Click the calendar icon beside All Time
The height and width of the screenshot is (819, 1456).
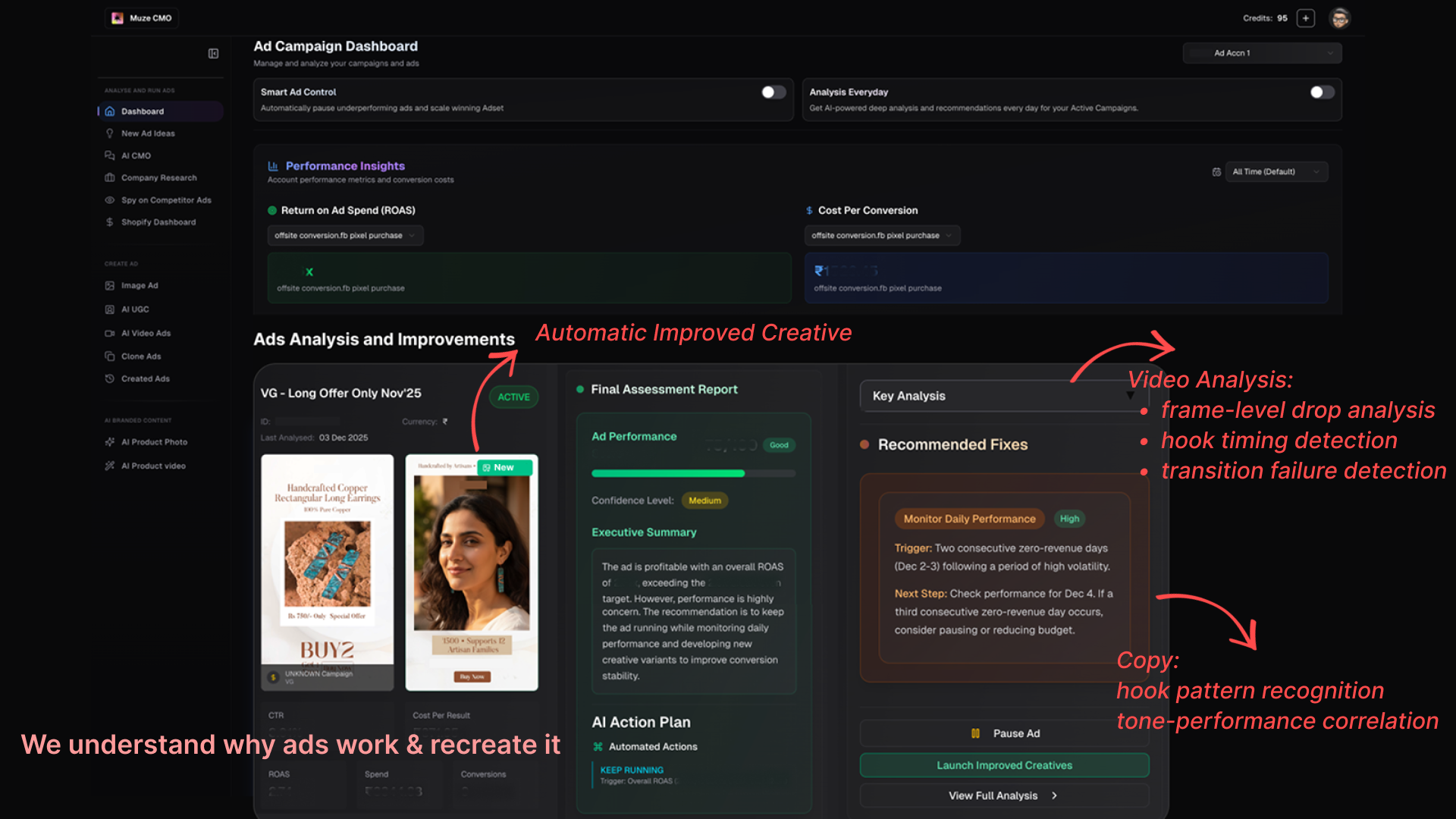click(x=1216, y=172)
